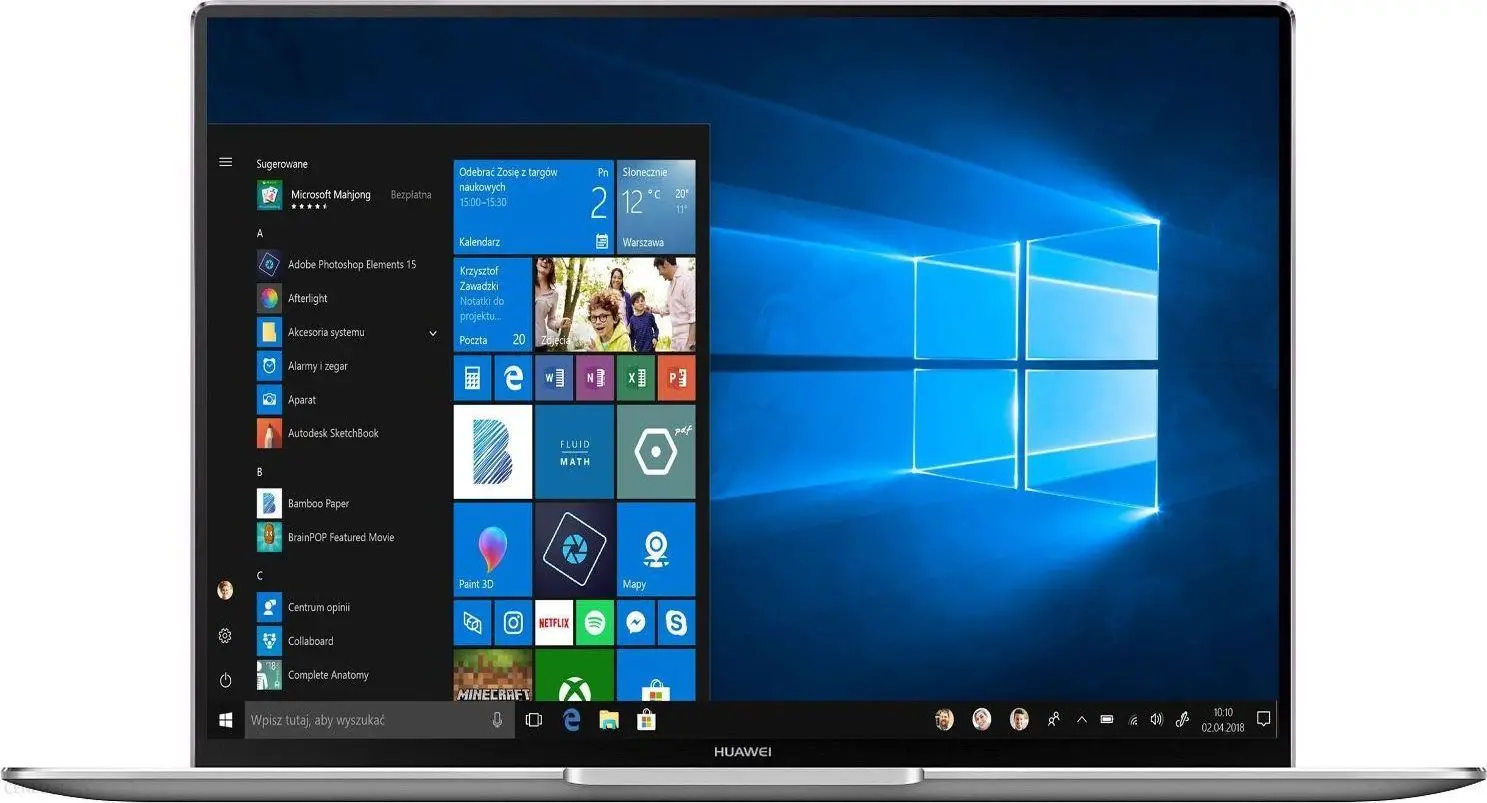
Task: Launch the Instagram tile
Action: (513, 623)
